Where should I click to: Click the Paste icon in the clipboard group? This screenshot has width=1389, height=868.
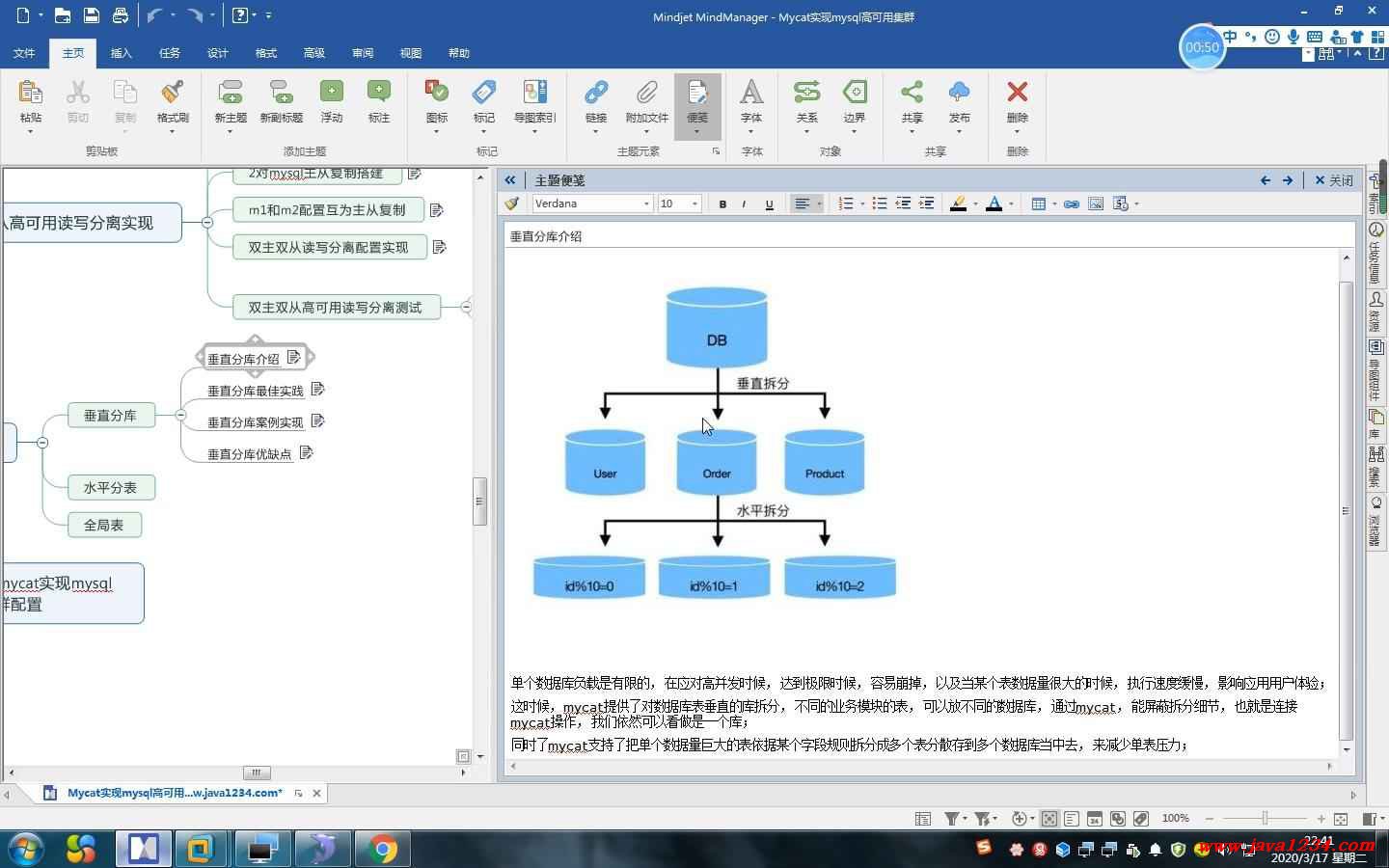pos(30,93)
